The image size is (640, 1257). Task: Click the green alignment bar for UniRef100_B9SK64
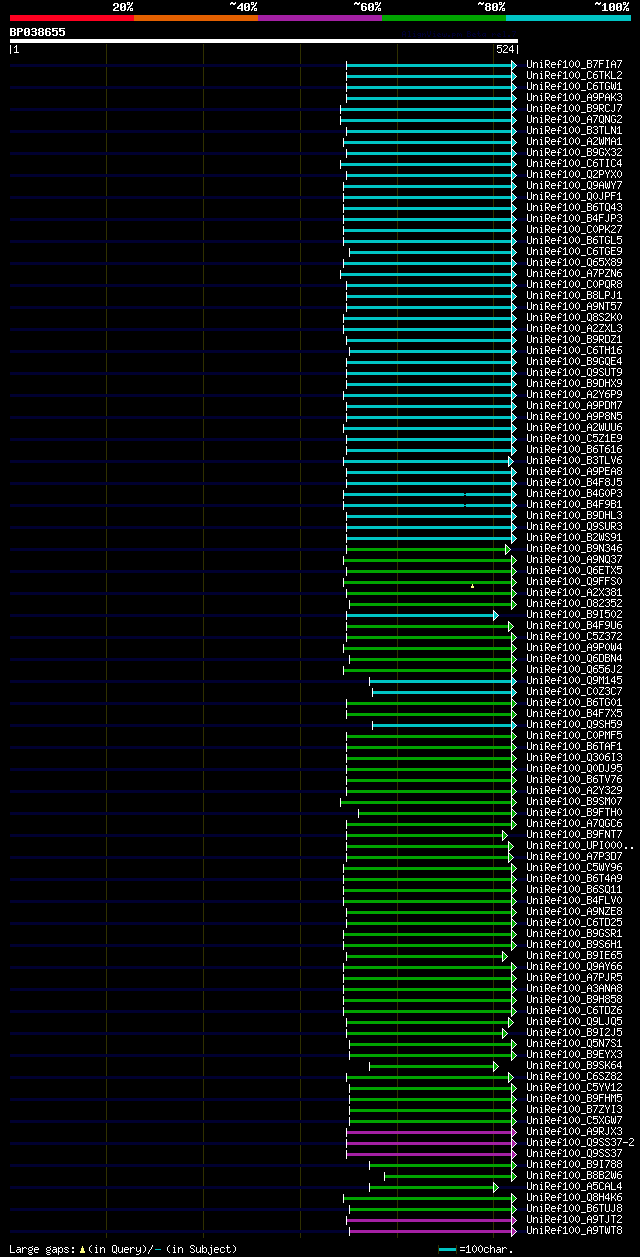pyautogui.click(x=433, y=1066)
